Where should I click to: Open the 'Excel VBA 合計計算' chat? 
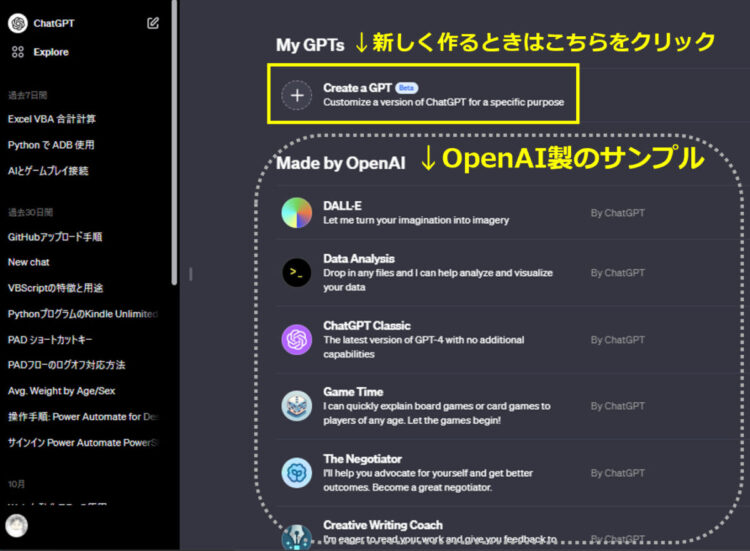(x=52, y=119)
